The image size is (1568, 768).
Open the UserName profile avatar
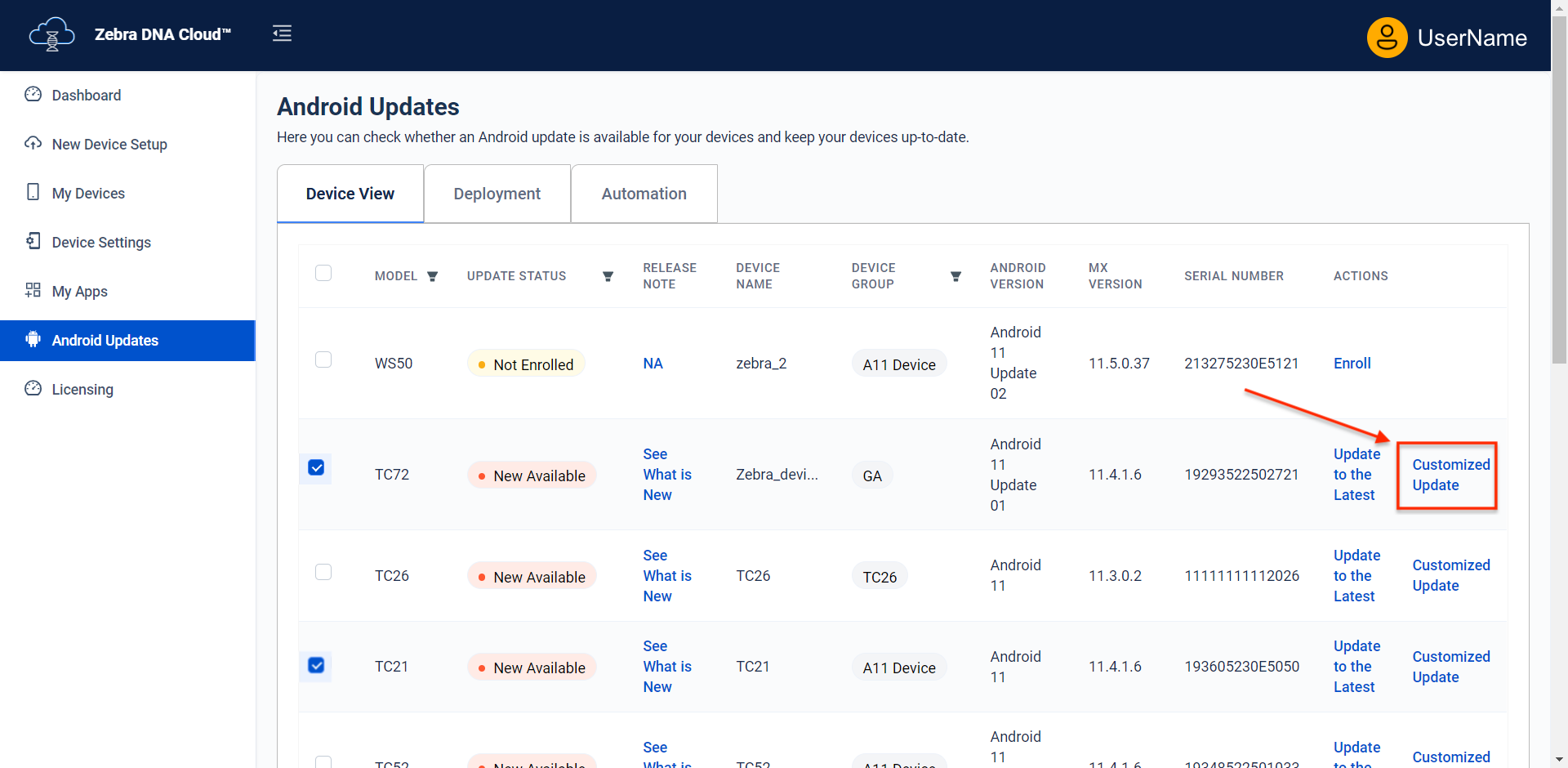(1387, 38)
